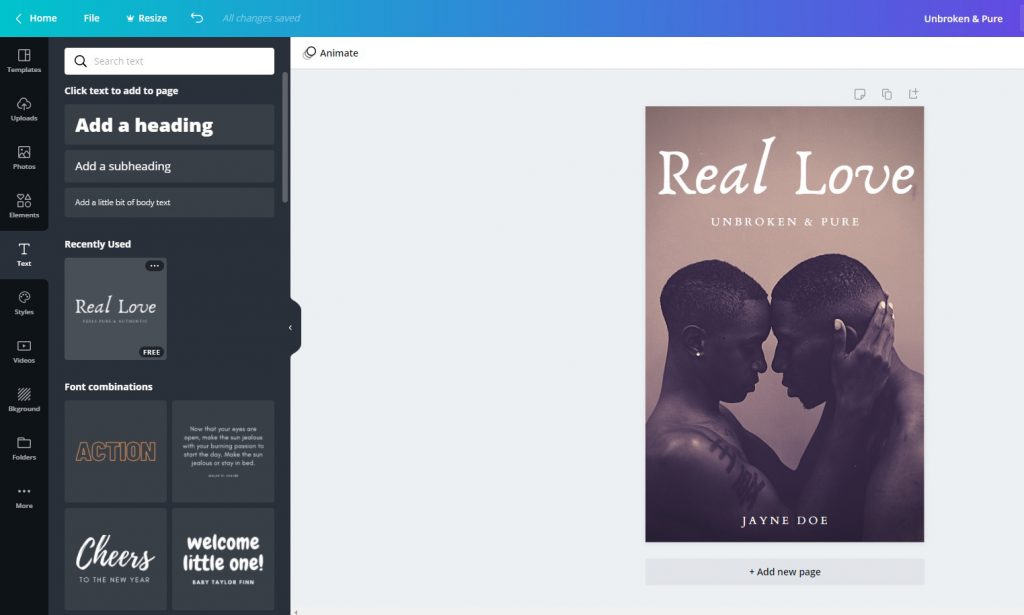The height and width of the screenshot is (615, 1024).
Task: Open the Styles sidebar panel
Action: tap(24, 302)
